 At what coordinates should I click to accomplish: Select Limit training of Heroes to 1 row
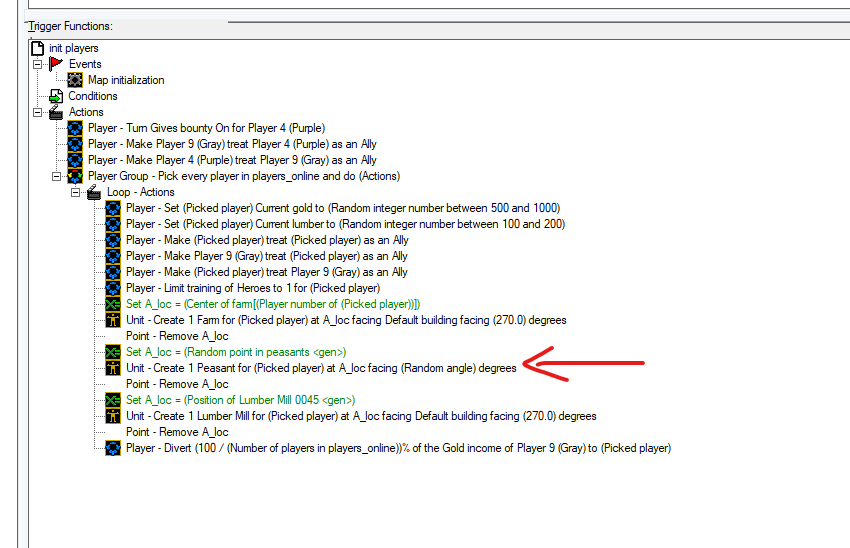pyautogui.click(x=253, y=288)
